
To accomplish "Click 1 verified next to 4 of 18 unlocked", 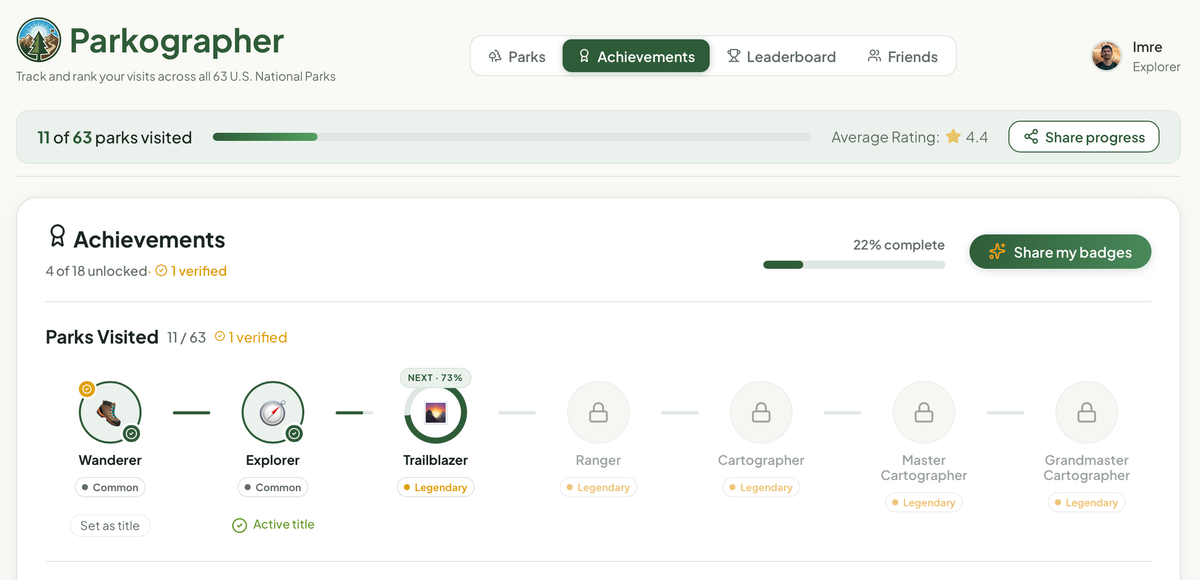I will tap(191, 271).
